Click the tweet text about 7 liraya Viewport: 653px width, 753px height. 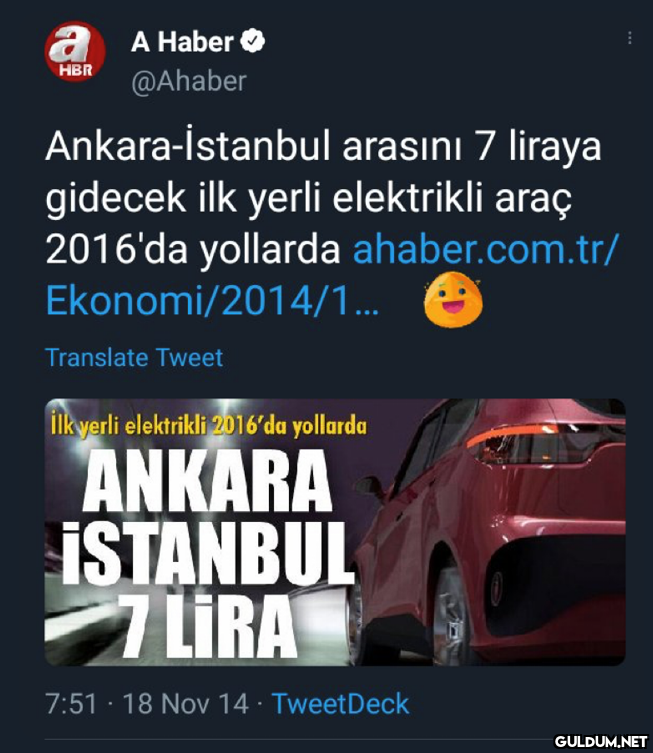coord(323,197)
